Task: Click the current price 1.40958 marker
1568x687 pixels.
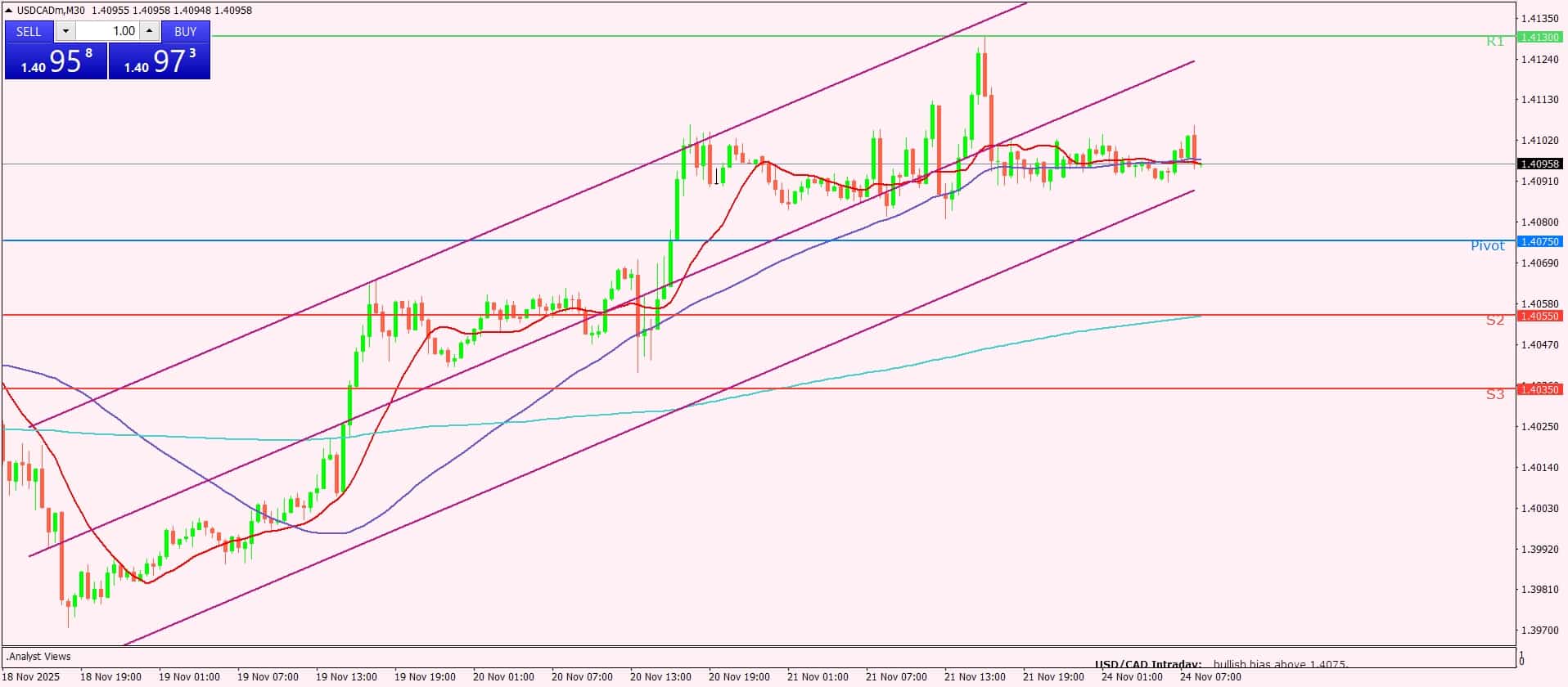Action: coord(1539,164)
